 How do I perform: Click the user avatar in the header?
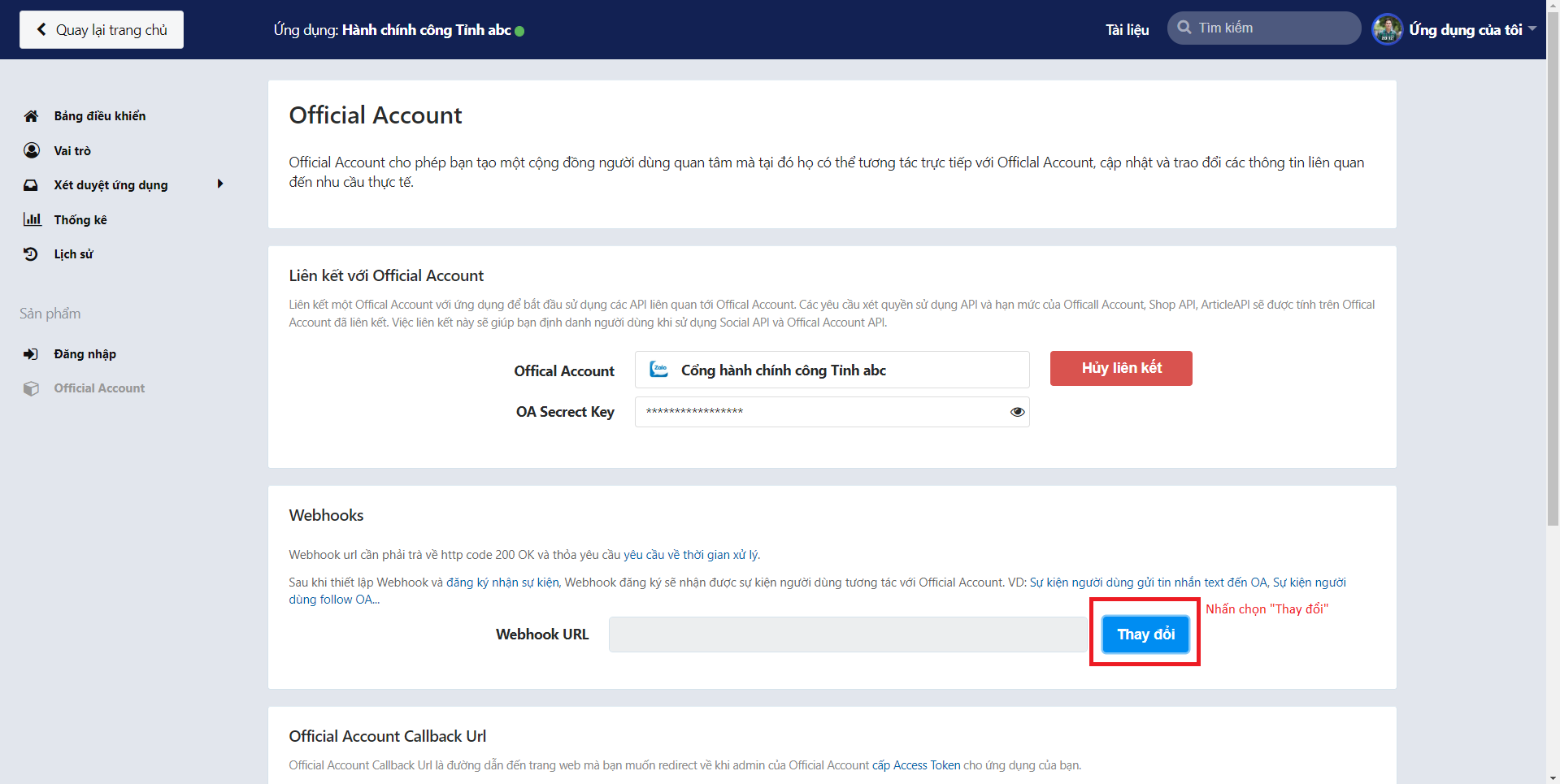click(1387, 30)
